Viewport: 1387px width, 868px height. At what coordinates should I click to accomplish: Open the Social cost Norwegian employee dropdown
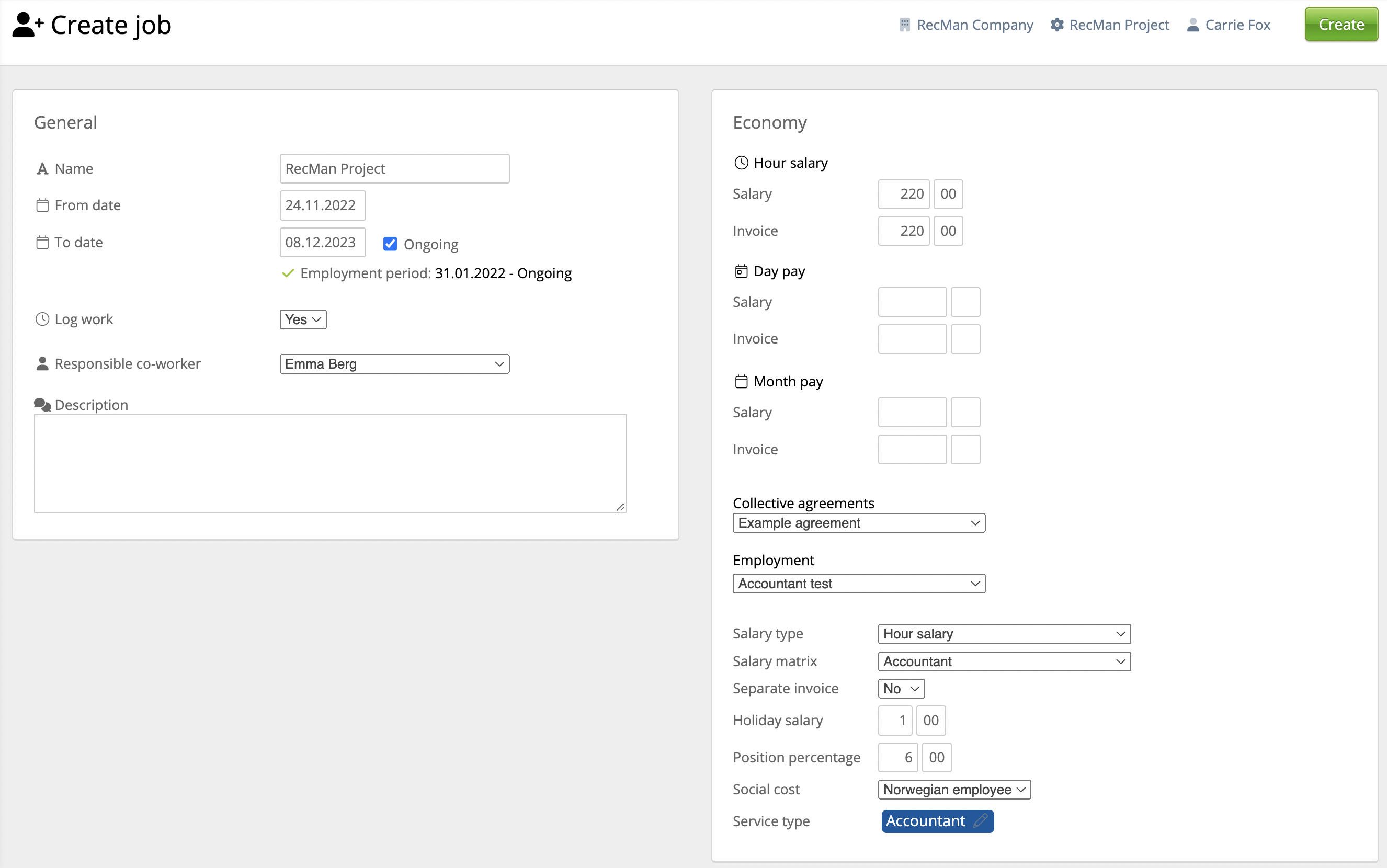coord(953,790)
